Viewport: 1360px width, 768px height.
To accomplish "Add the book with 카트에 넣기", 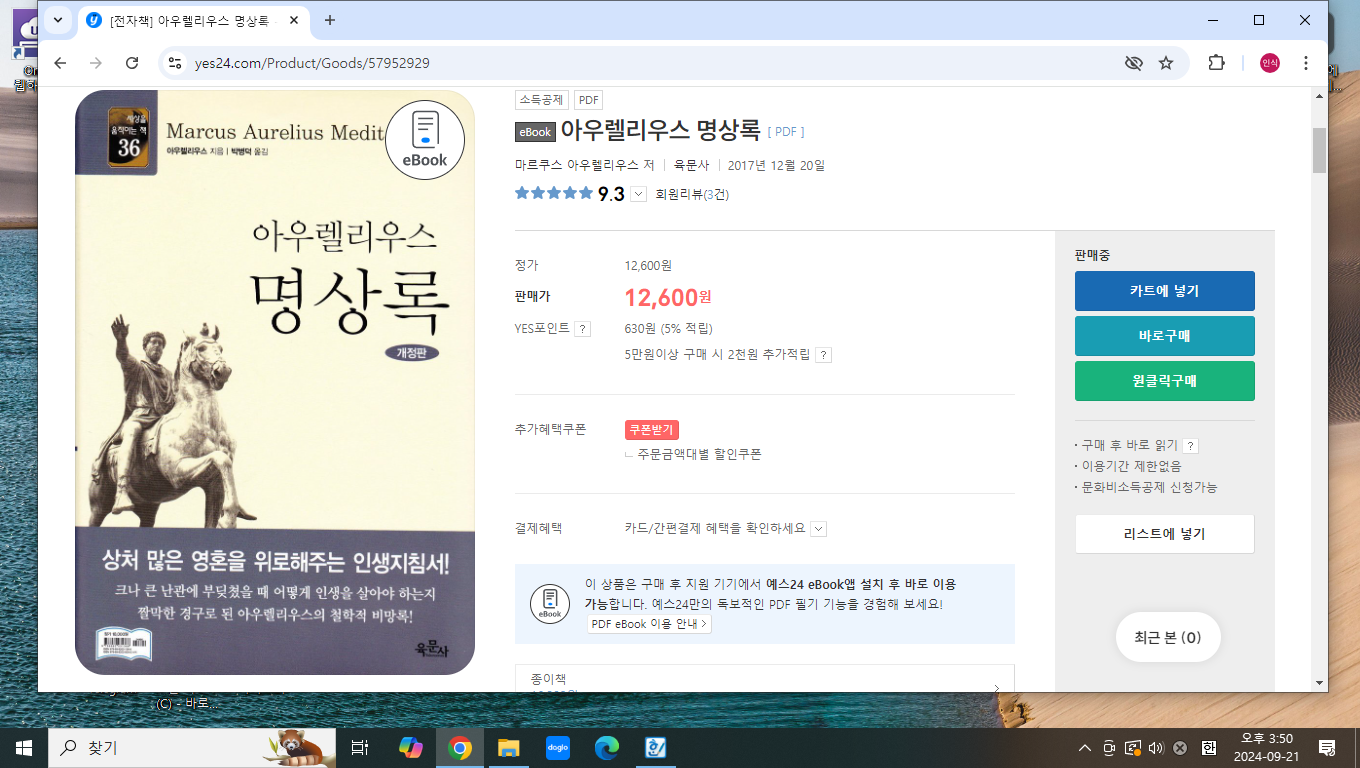I will click(1164, 291).
